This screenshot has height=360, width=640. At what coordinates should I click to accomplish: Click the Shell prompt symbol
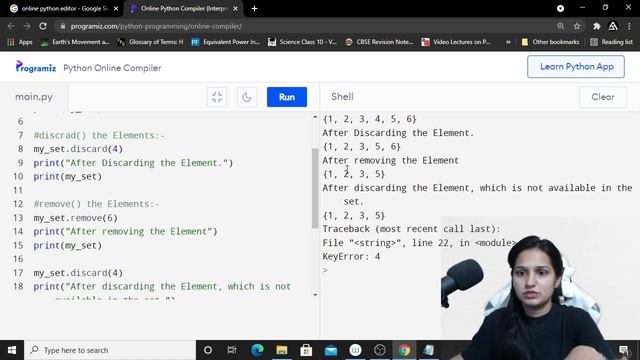(x=325, y=270)
